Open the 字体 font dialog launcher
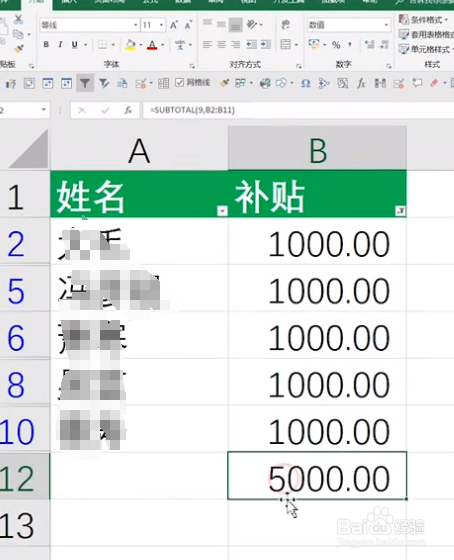The height and width of the screenshot is (560, 454). coord(192,66)
